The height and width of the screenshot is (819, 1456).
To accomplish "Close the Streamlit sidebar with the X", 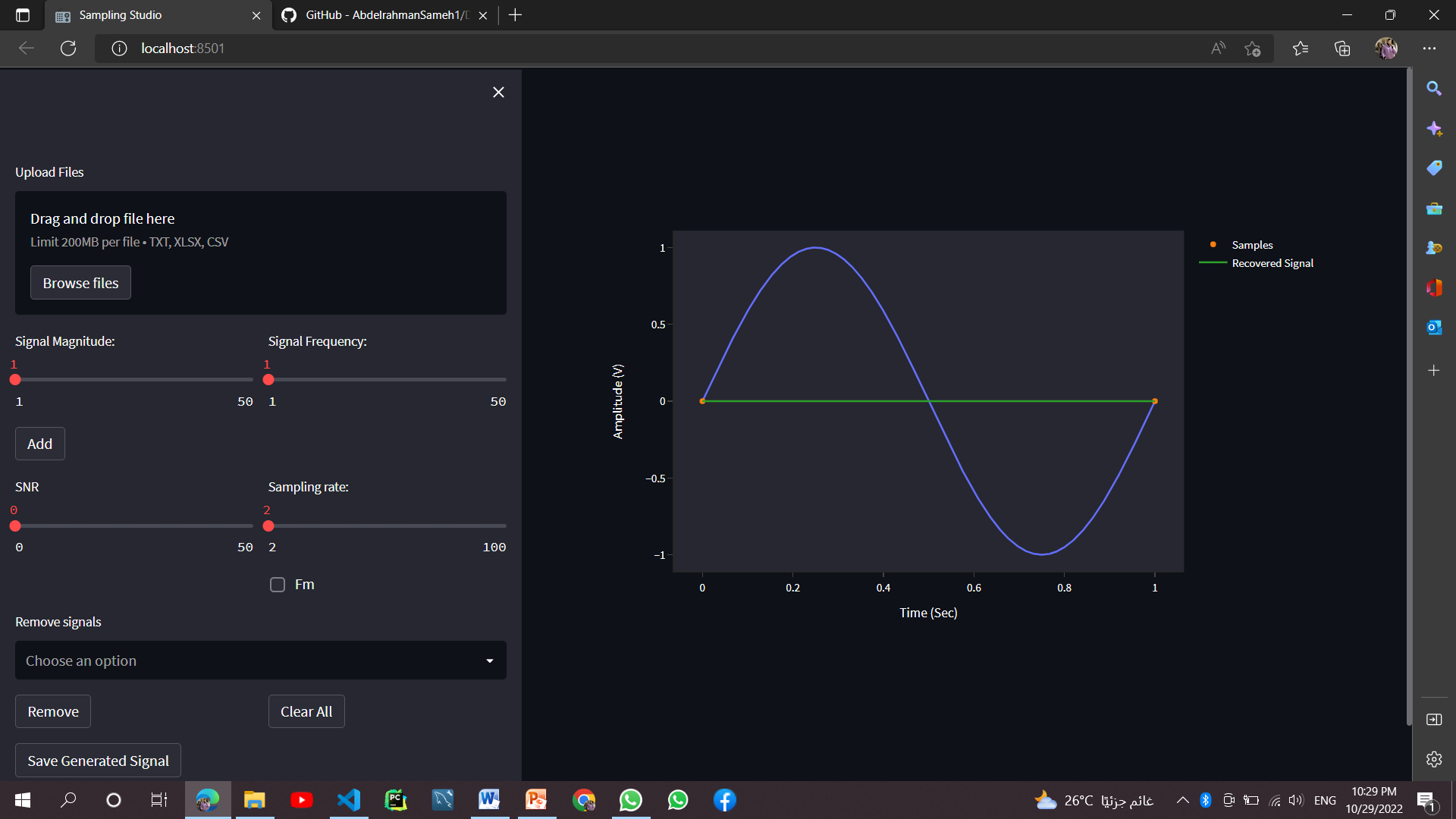I will click(498, 92).
